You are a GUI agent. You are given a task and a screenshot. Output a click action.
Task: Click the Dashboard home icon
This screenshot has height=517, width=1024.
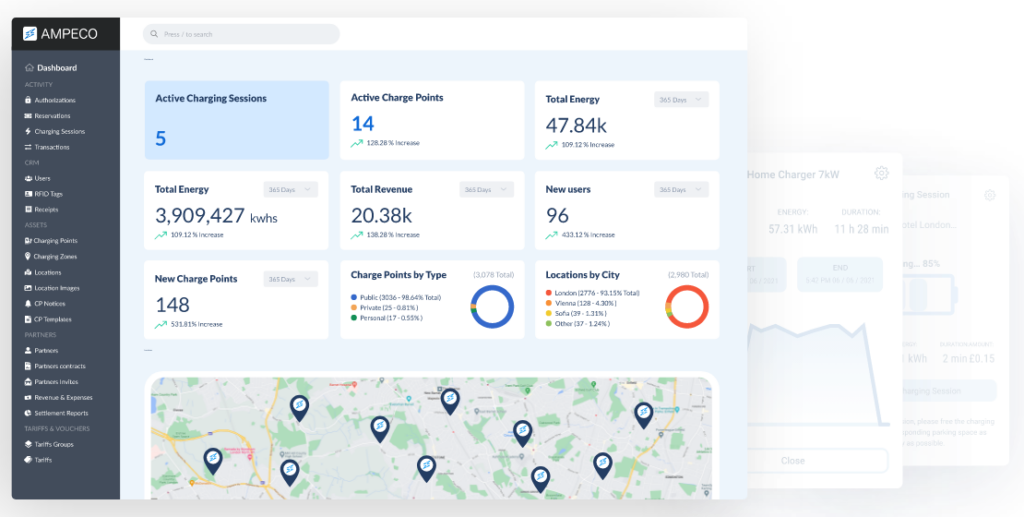[x=29, y=68]
